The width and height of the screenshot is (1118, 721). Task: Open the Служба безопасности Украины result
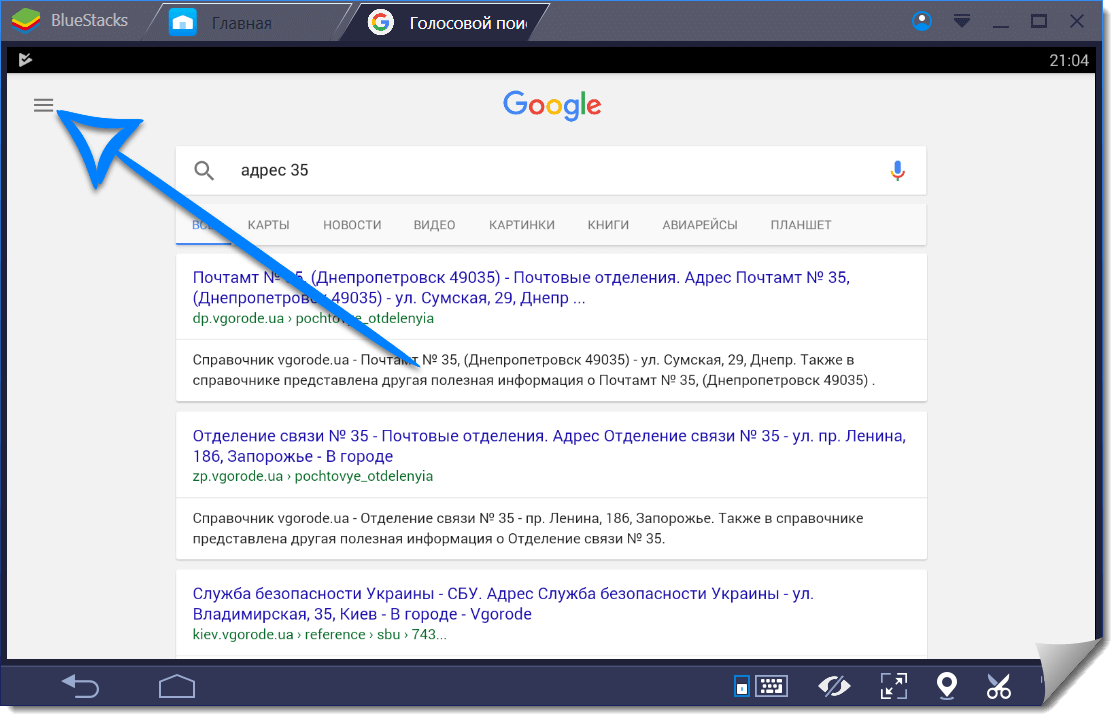coord(503,603)
